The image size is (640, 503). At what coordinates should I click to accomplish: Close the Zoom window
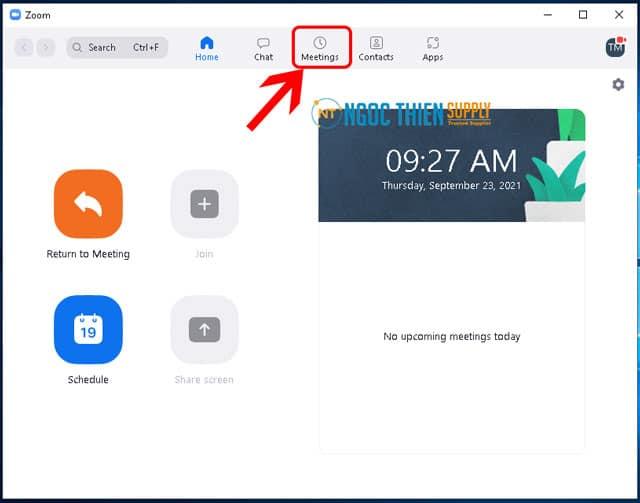[619, 15]
